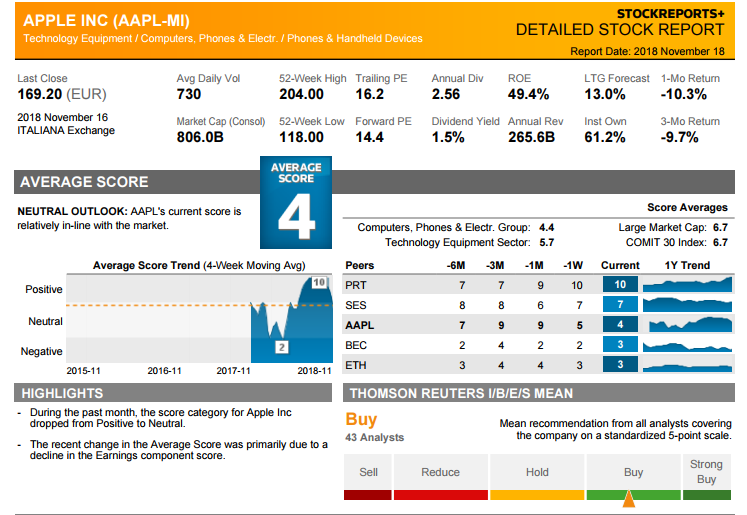This screenshot has height=515, width=747.
Task: Click the PRT peer row name
Action: pyautogui.click(x=356, y=285)
